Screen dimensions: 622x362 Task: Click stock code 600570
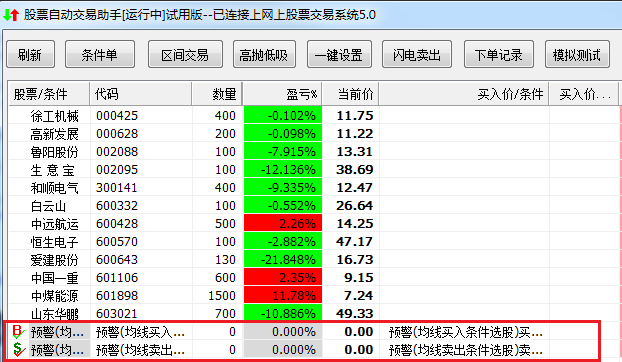(x=117, y=241)
